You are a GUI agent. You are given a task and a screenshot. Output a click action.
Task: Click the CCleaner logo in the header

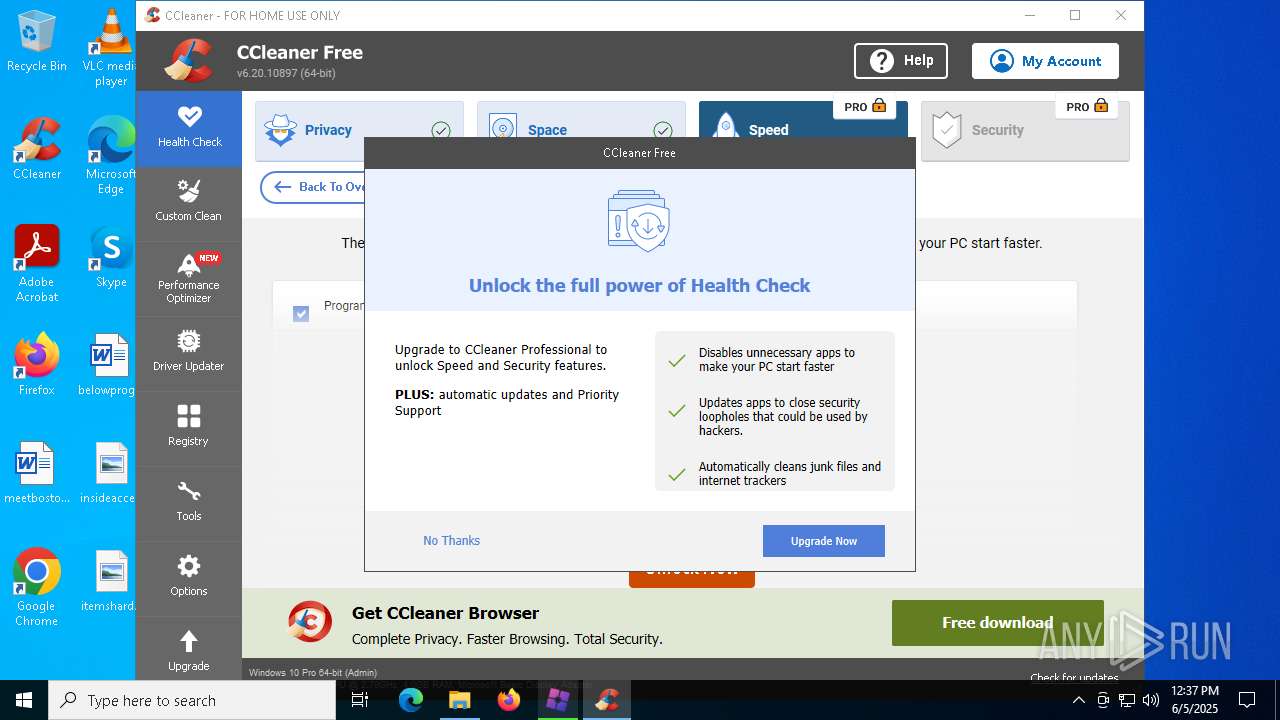pos(188,61)
